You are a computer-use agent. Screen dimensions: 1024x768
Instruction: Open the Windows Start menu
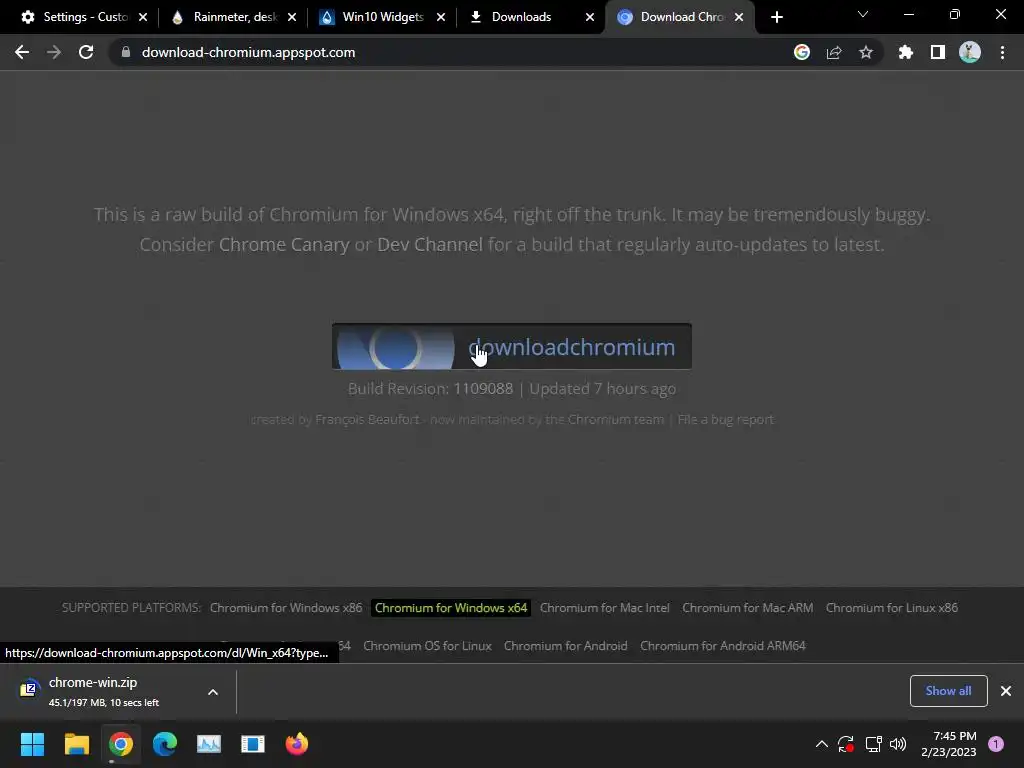[32, 744]
